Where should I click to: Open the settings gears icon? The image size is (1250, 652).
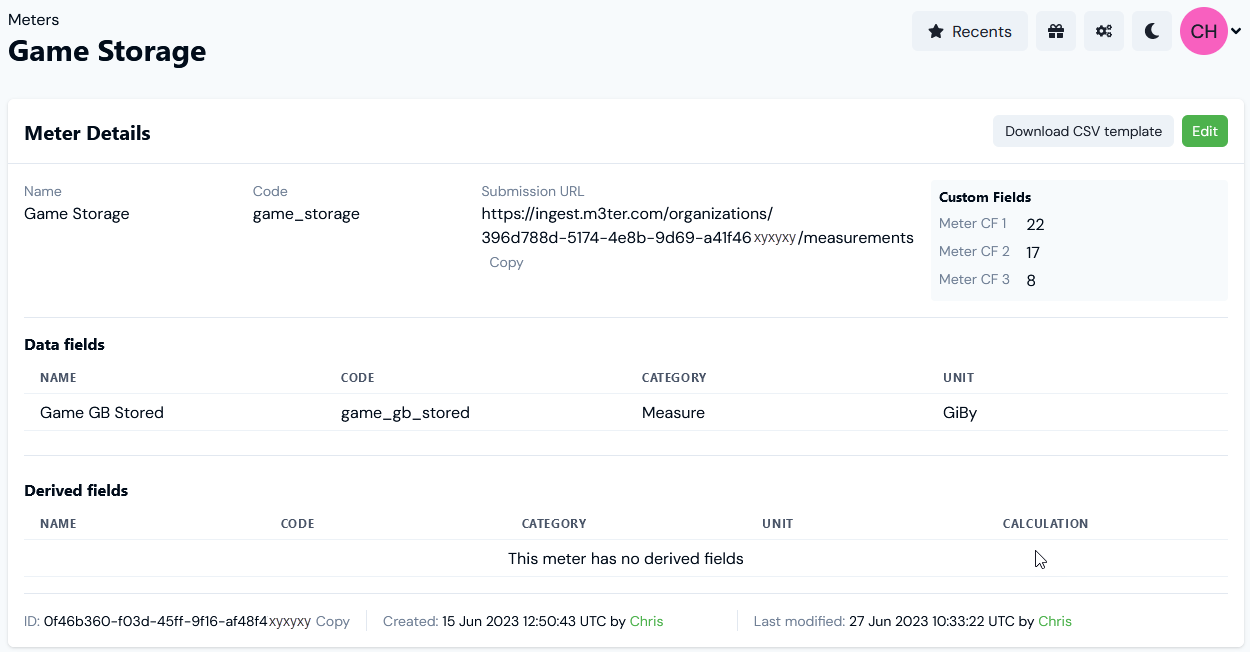pyautogui.click(x=1103, y=31)
